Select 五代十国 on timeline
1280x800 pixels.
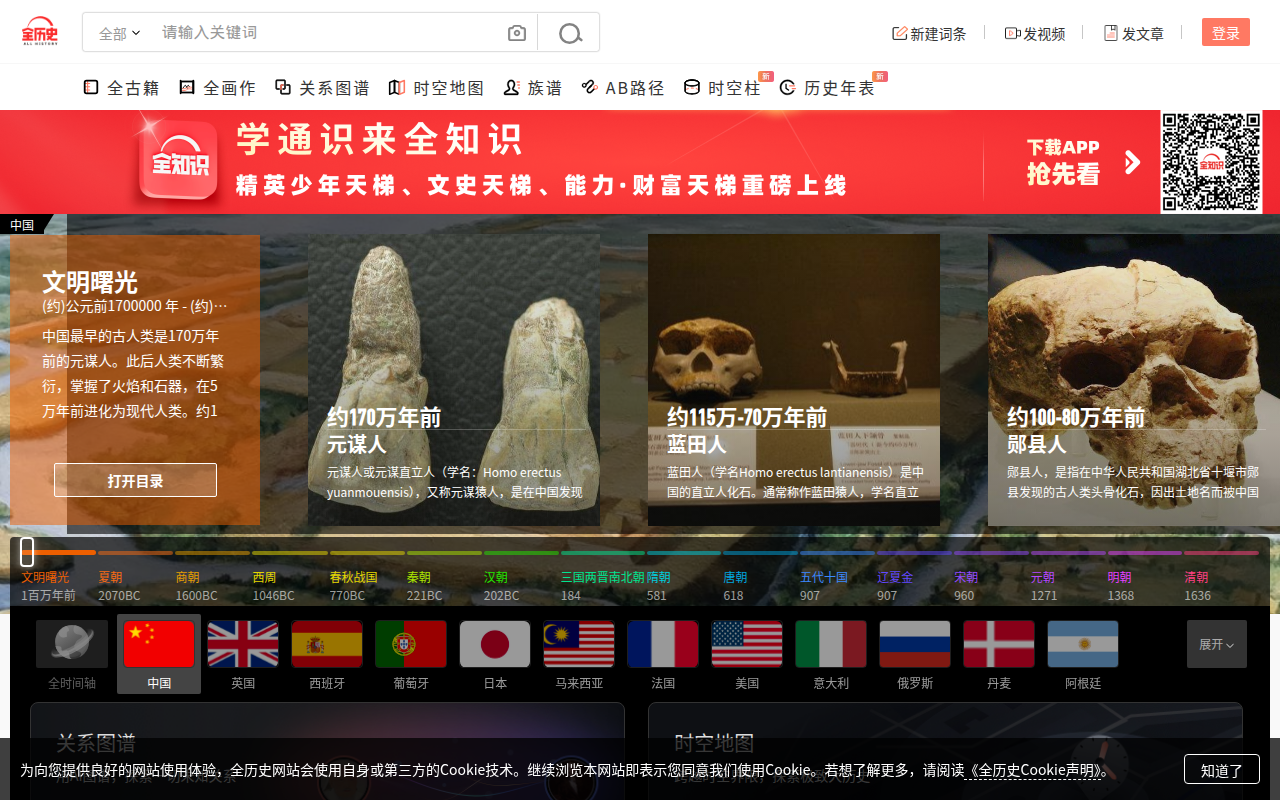(x=824, y=586)
